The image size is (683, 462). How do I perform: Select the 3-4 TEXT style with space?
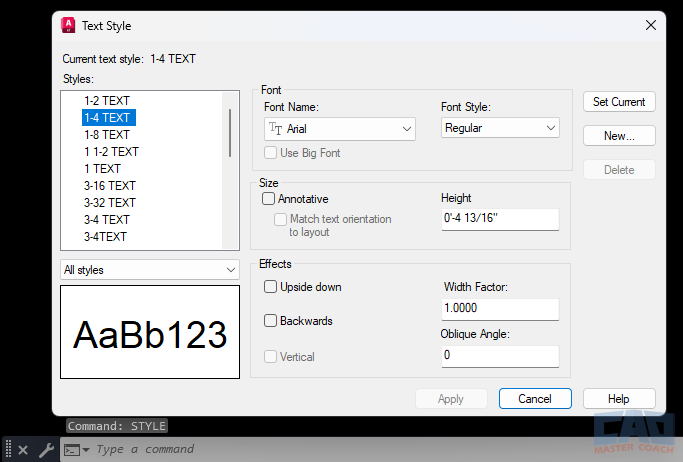[x=107, y=219]
